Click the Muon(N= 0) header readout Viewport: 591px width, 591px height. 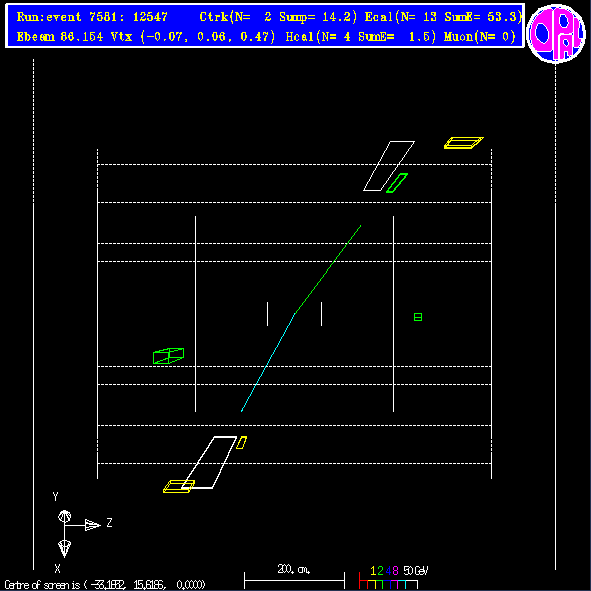click(x=480, y=37)
